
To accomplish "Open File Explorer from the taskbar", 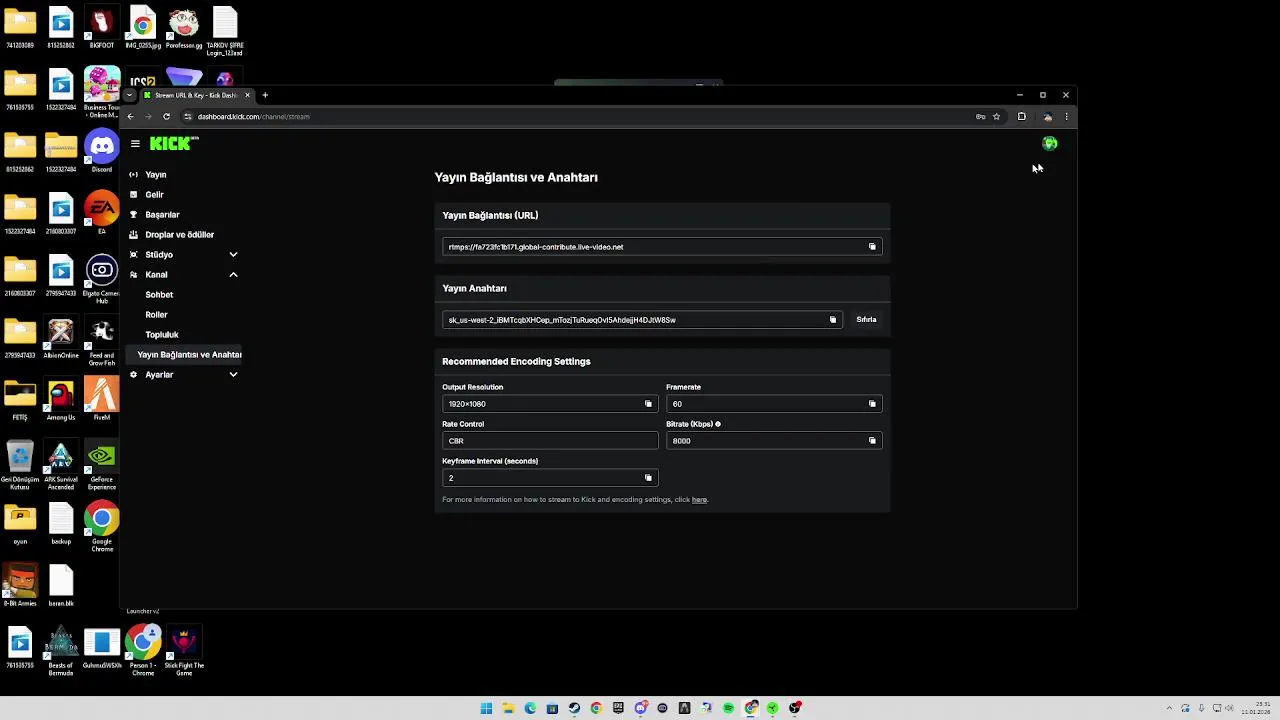I will pos(508,708).
